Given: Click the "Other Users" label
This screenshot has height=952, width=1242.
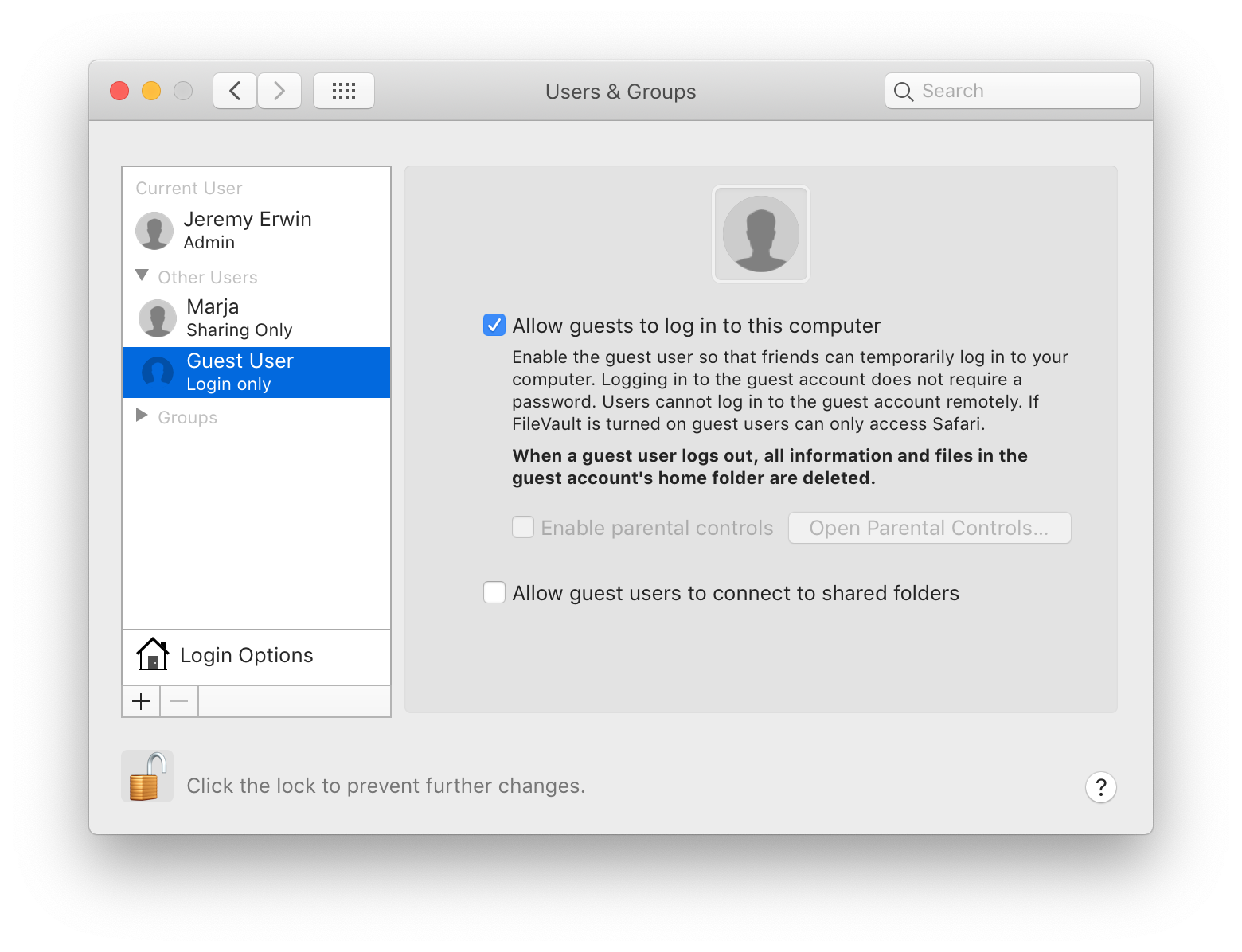Looking at the screenshot, I should click(208, 278).
